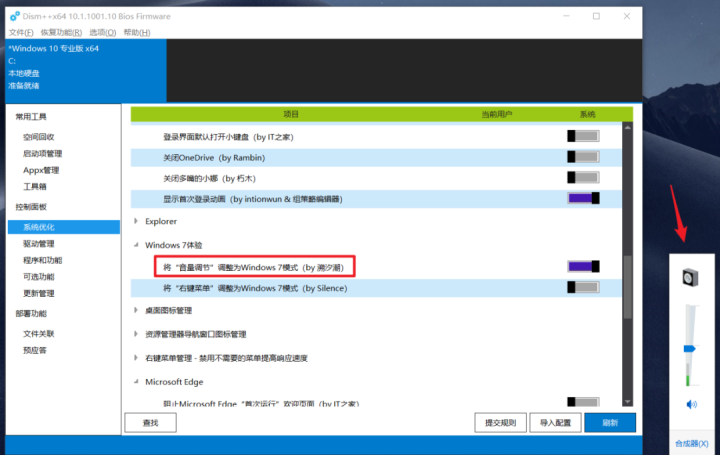The width and height of the screenshot is (720, 455).
Task: Open 文件关联 in sidebar
Action: click(x=39, y=333)
